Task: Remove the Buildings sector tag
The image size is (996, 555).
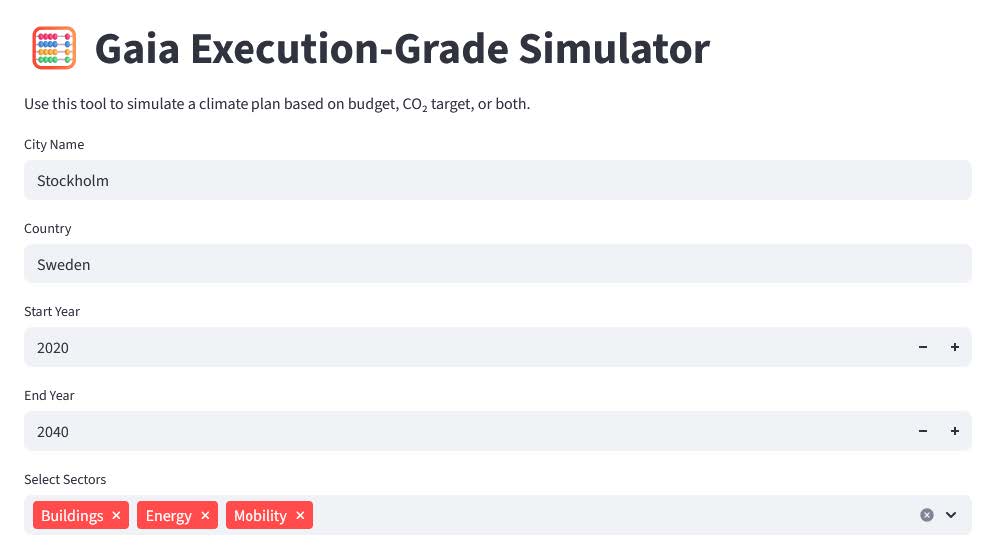Action: coord(116,516)
